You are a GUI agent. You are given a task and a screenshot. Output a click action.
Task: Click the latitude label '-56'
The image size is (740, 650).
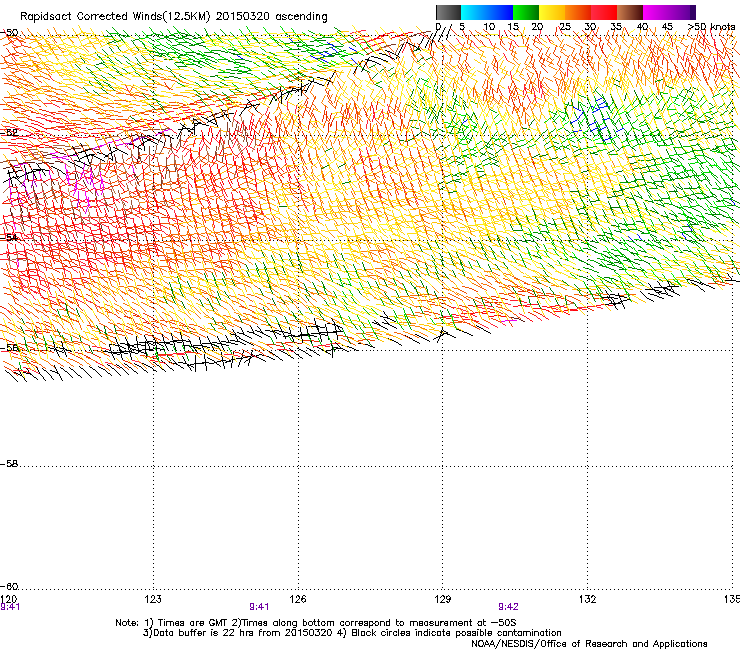tap(9, 348)
